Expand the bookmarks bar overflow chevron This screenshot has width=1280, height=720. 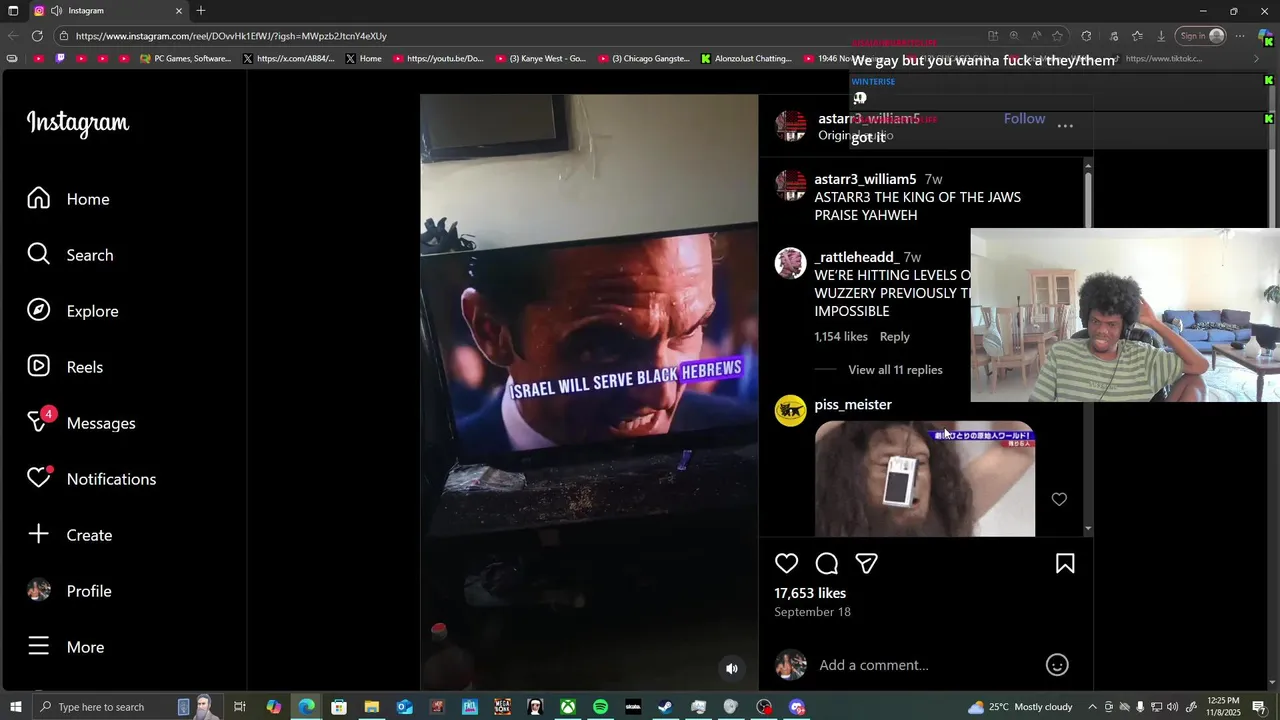pyautogui.click(x=1257, y=59)
